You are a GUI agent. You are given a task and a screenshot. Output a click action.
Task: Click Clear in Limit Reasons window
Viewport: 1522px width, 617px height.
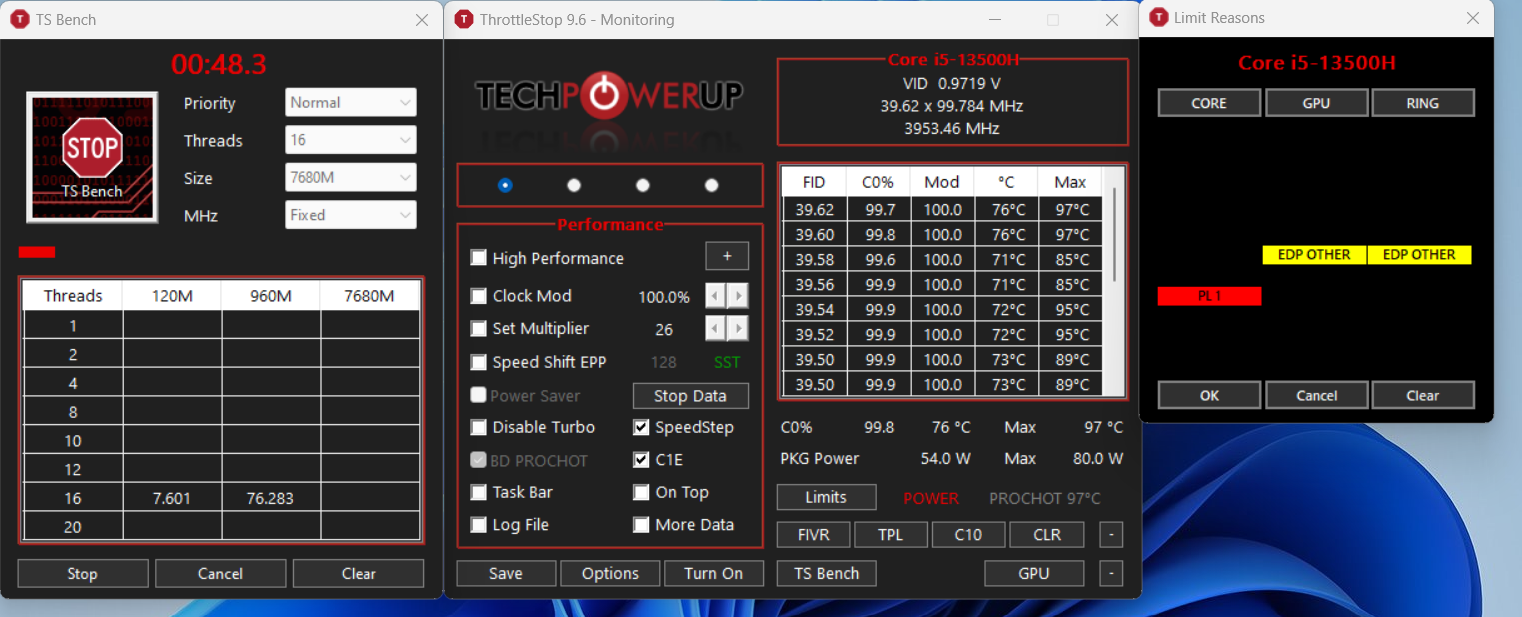1423,395
